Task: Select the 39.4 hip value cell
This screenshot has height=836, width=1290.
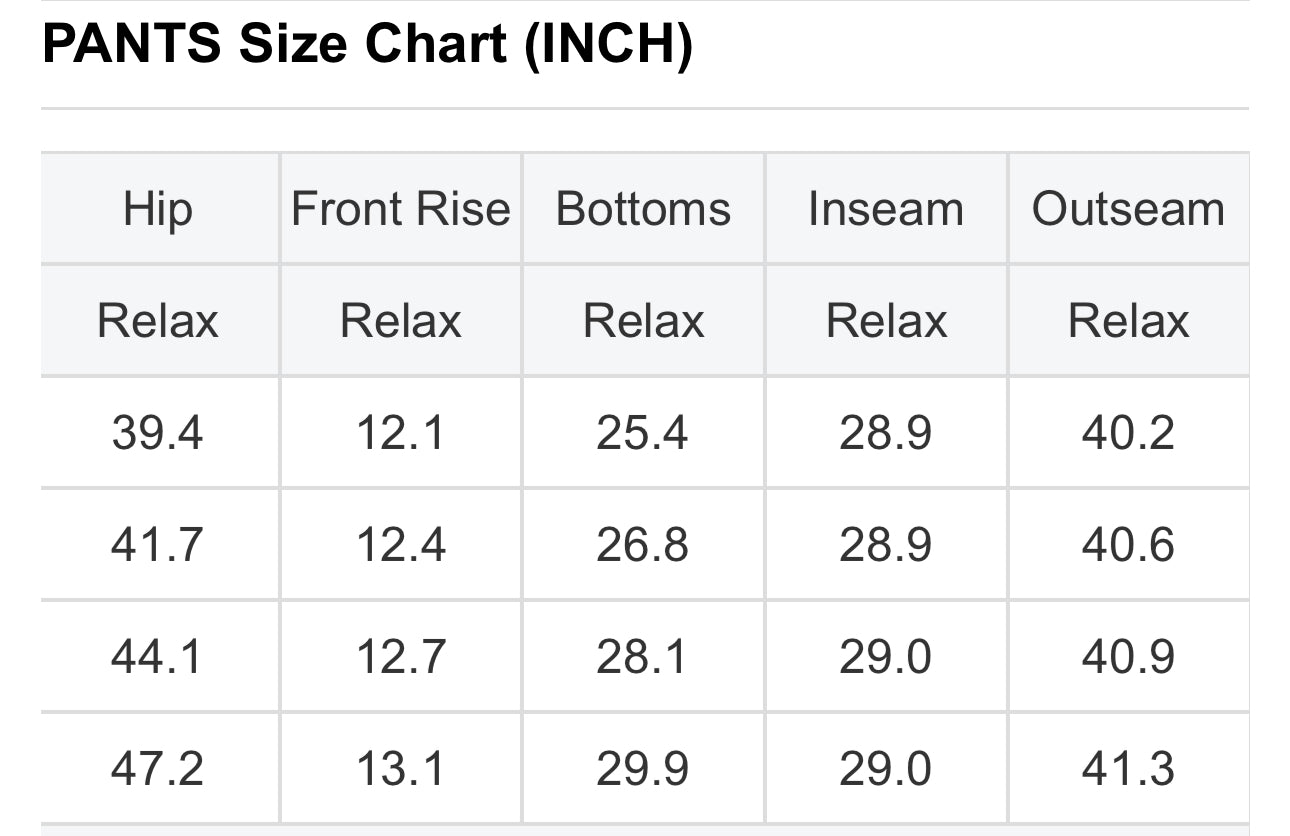Action: pyautogui.click(x=158, y=433)
